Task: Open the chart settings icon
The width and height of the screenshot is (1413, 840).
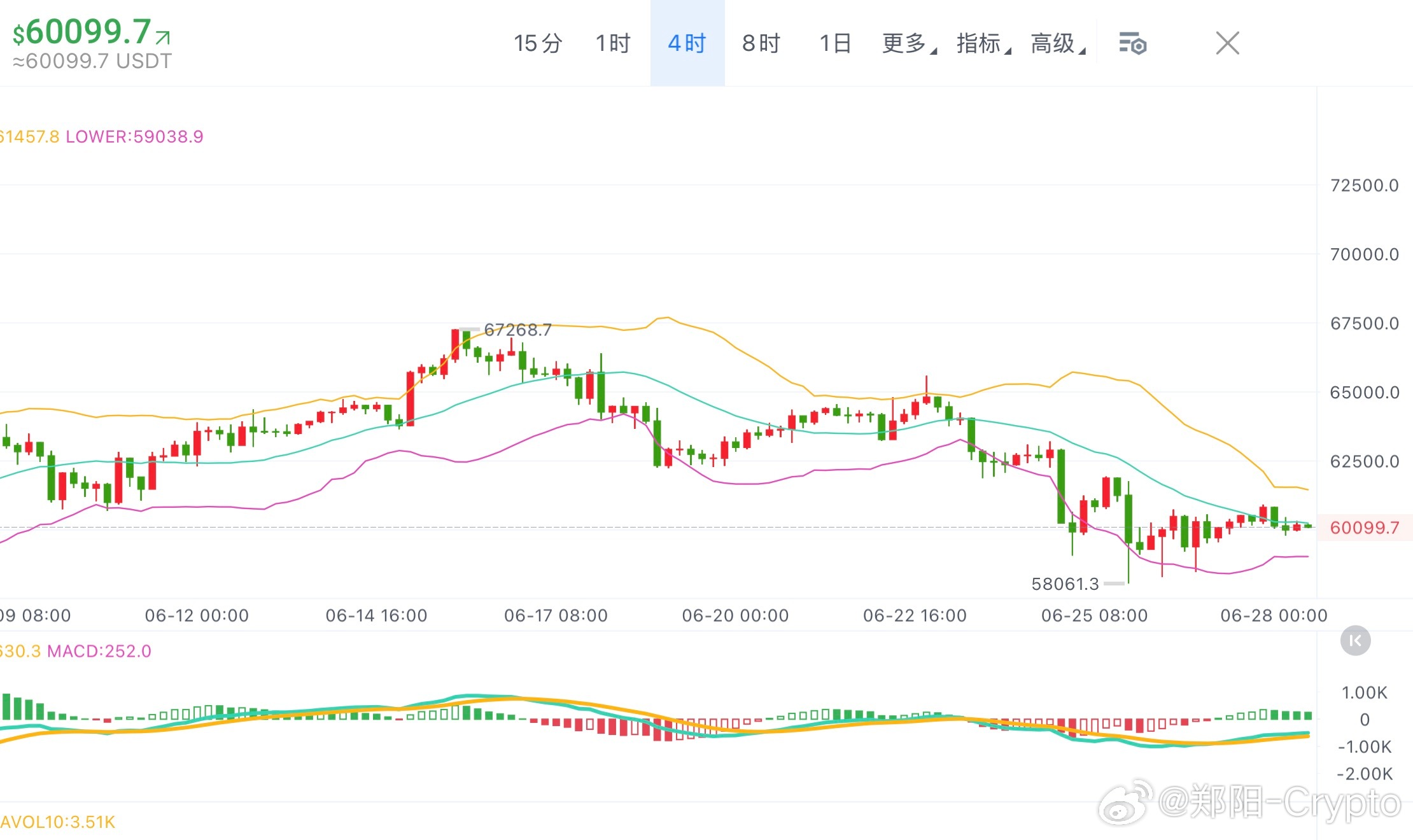Action: click(x=1132, y=44)
